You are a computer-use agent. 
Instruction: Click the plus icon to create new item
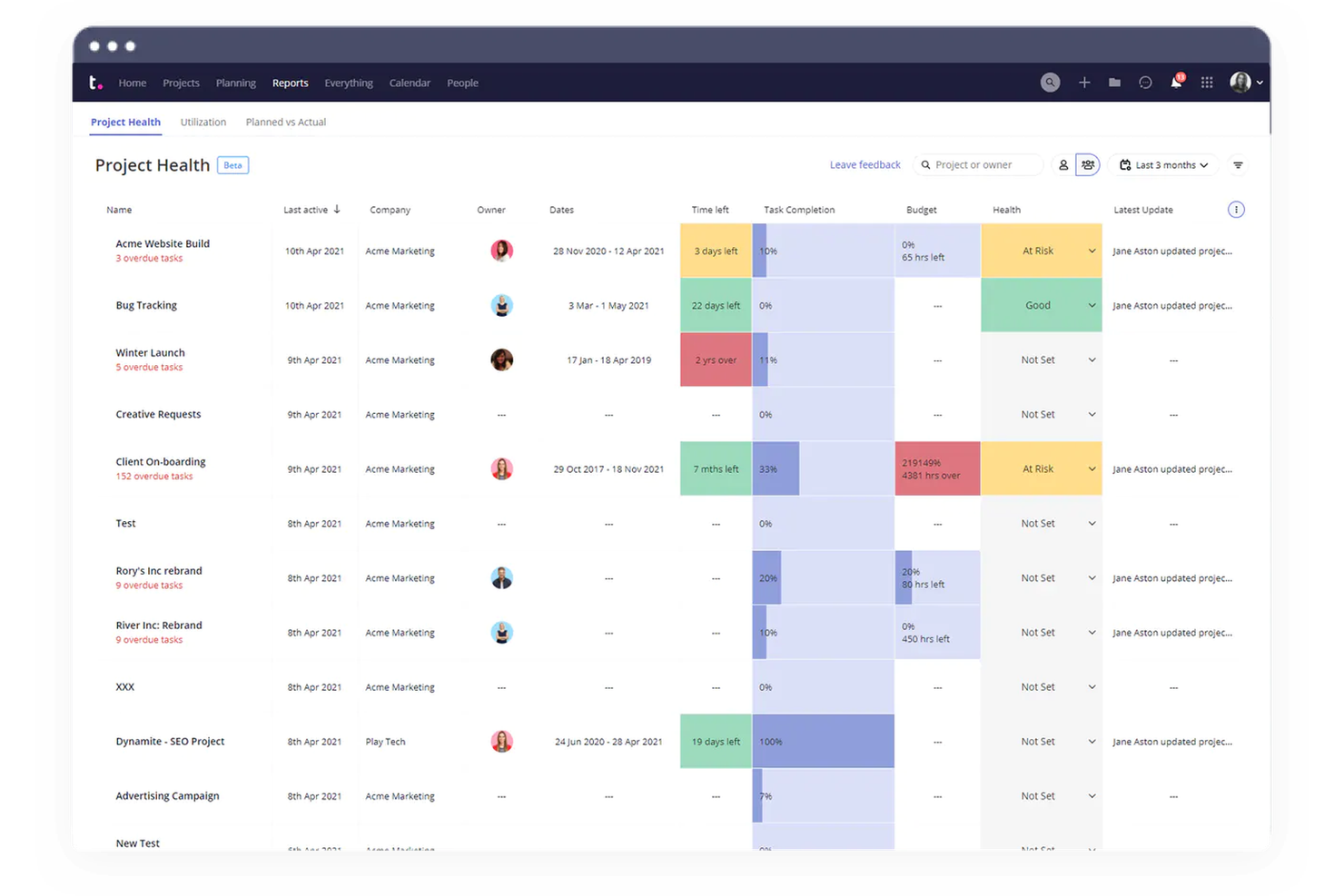tap(1084, 82)
